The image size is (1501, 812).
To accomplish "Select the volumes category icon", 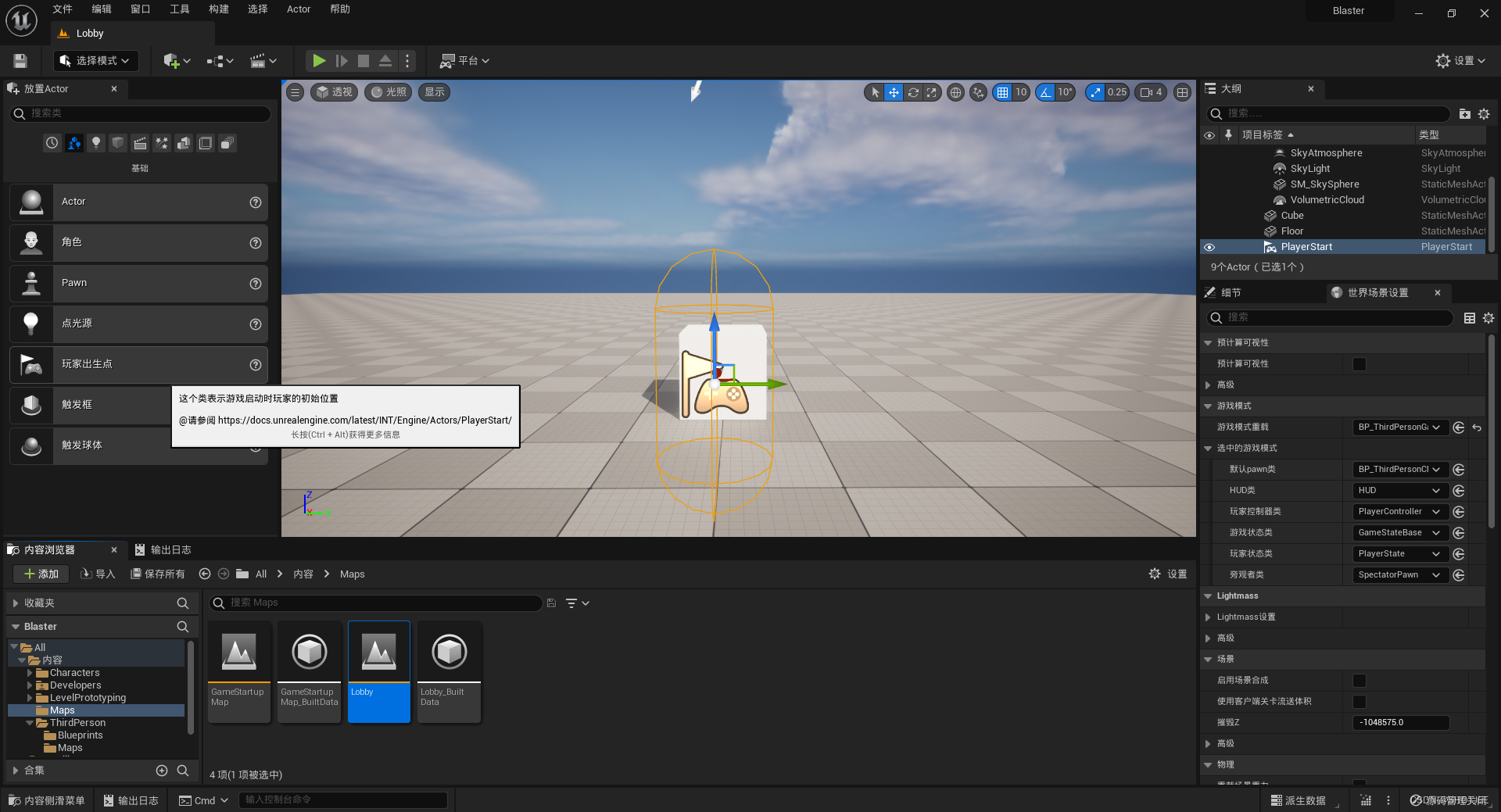I will (x=206, y=143).
